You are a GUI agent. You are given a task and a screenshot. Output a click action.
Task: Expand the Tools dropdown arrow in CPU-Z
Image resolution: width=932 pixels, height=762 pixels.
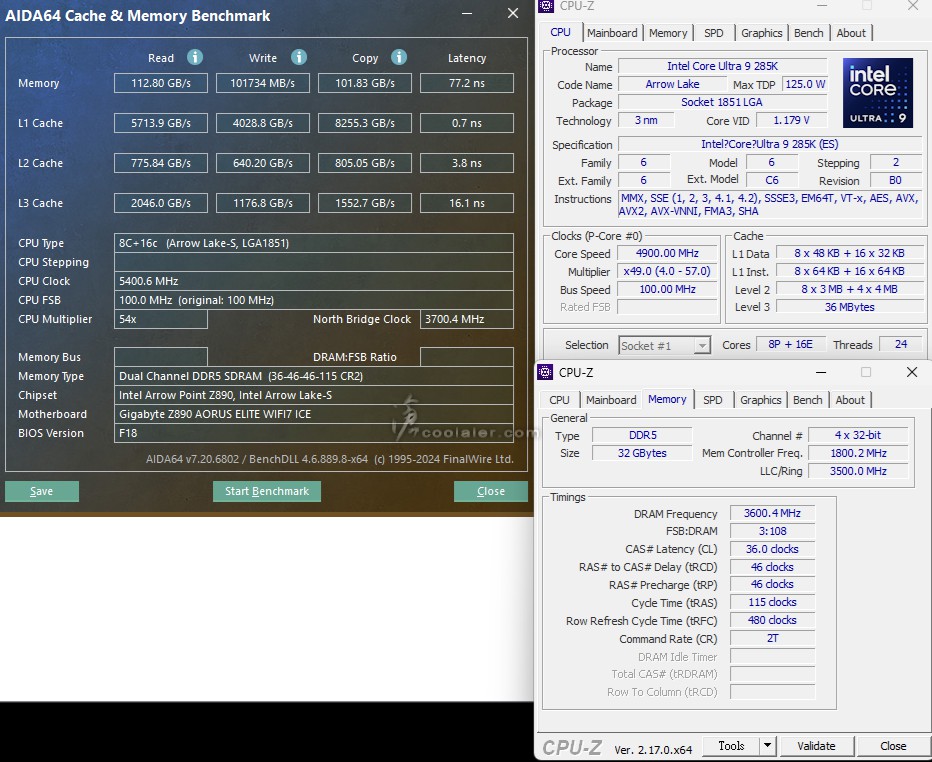767,746
